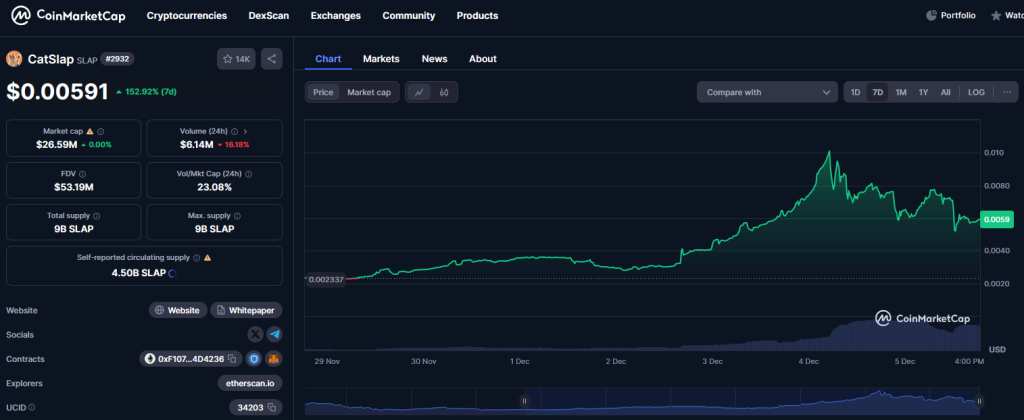1024x420 pixels.
Task: Expand Volume (24h) details chevron
Action: click(x=246, y=131)
